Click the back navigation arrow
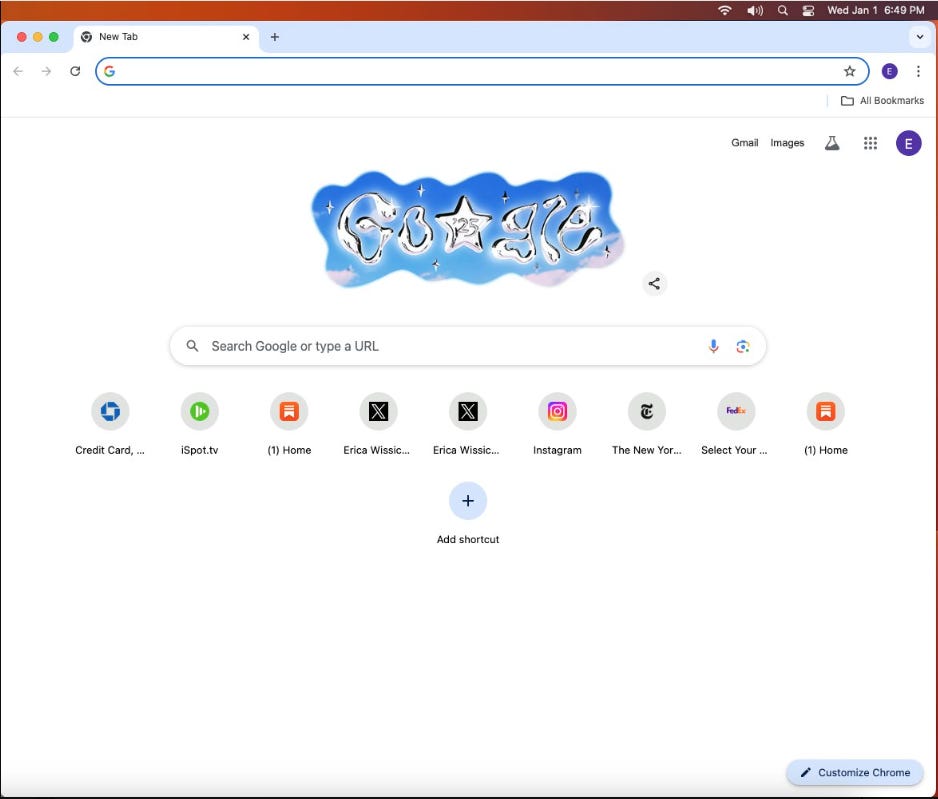Screen dimensions: 938x799 (x=18, y=71)
